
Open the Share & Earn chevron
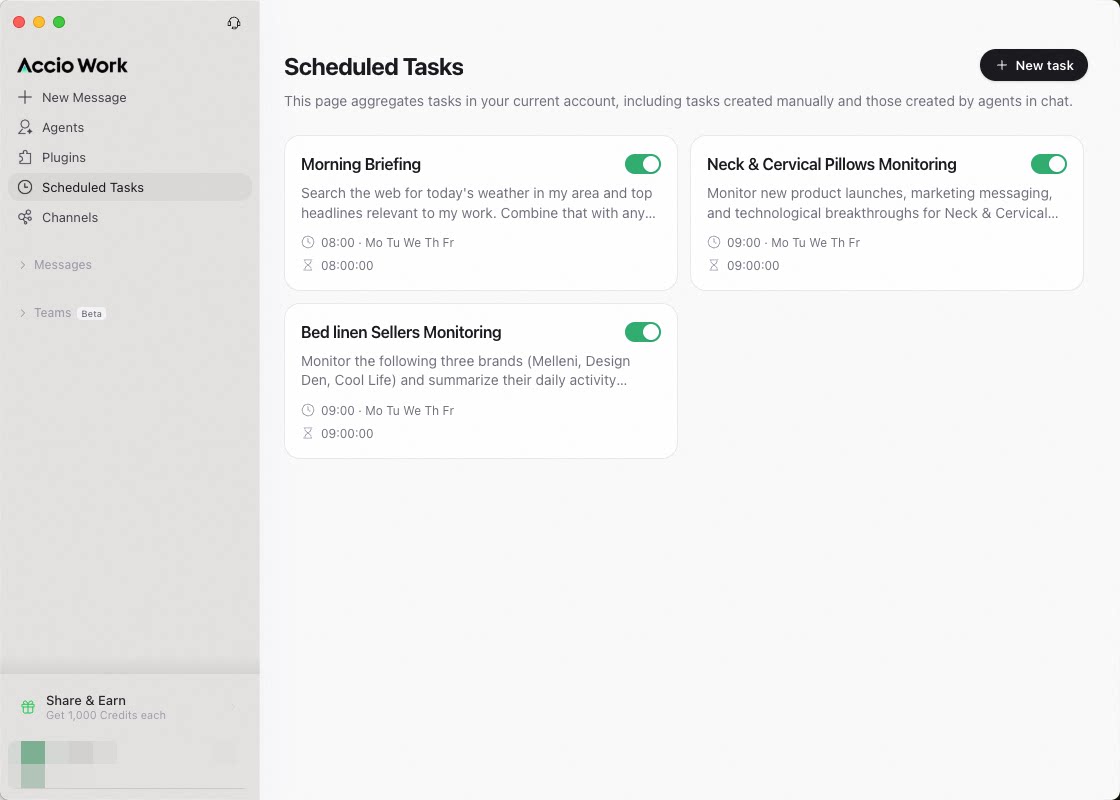pos(234,707)
